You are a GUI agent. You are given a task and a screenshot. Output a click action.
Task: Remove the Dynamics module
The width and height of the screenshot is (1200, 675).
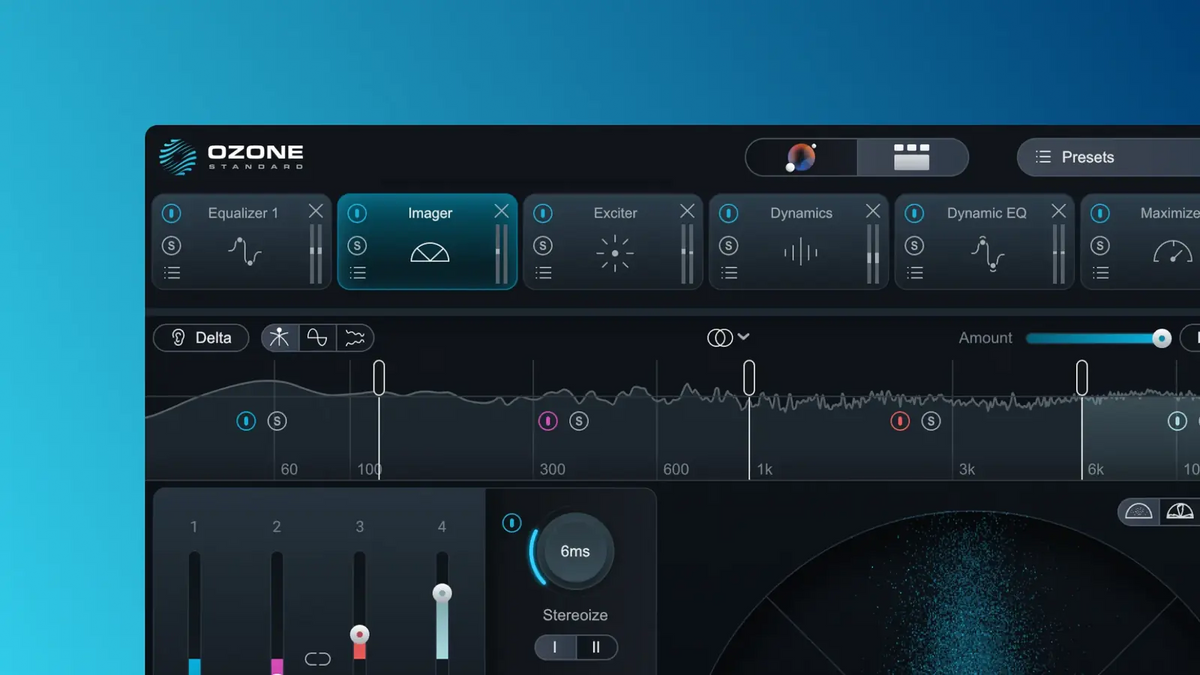pyautogui.click(x=873, y=211)
